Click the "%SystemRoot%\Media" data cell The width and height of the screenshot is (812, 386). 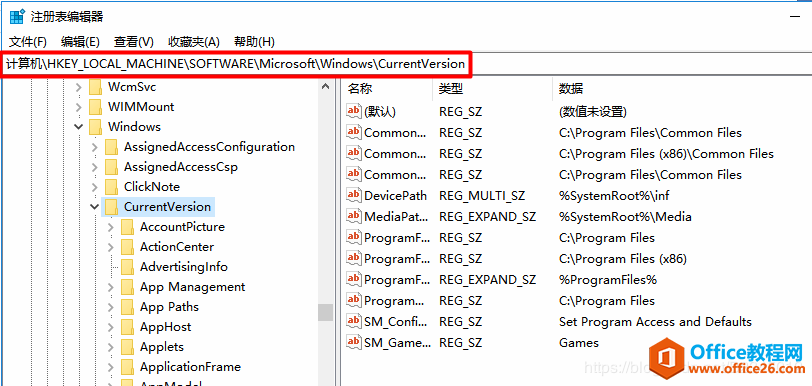(625, 217)
